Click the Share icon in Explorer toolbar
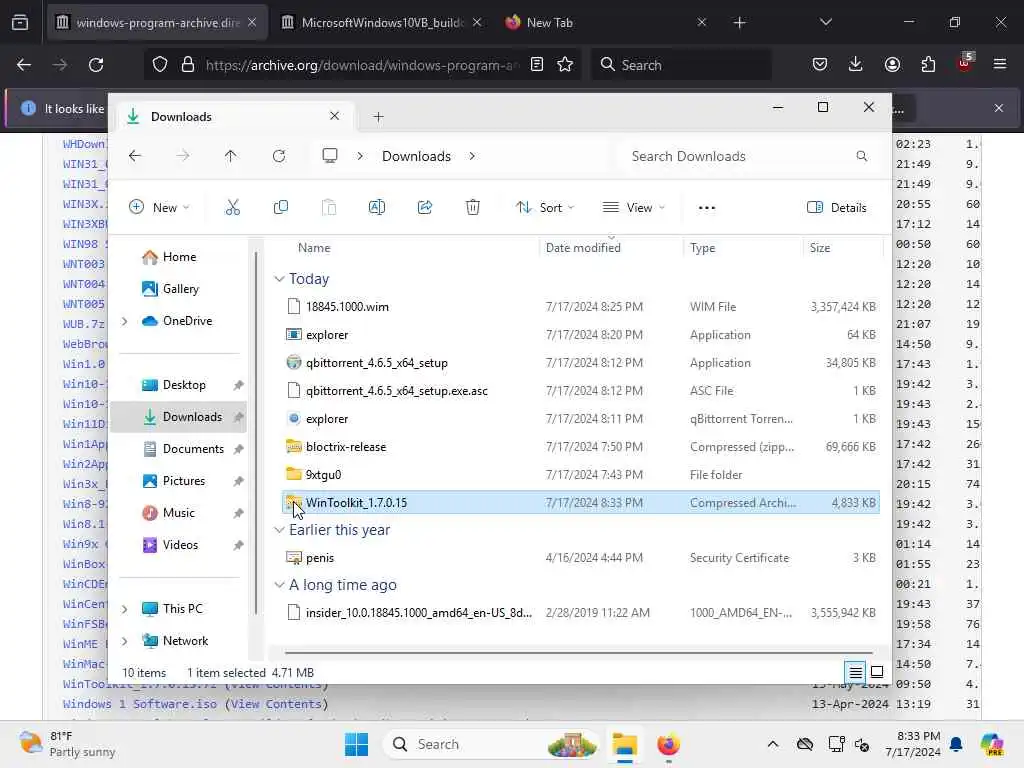This screenshot has width=1024, height=768. tap(424, 208)
